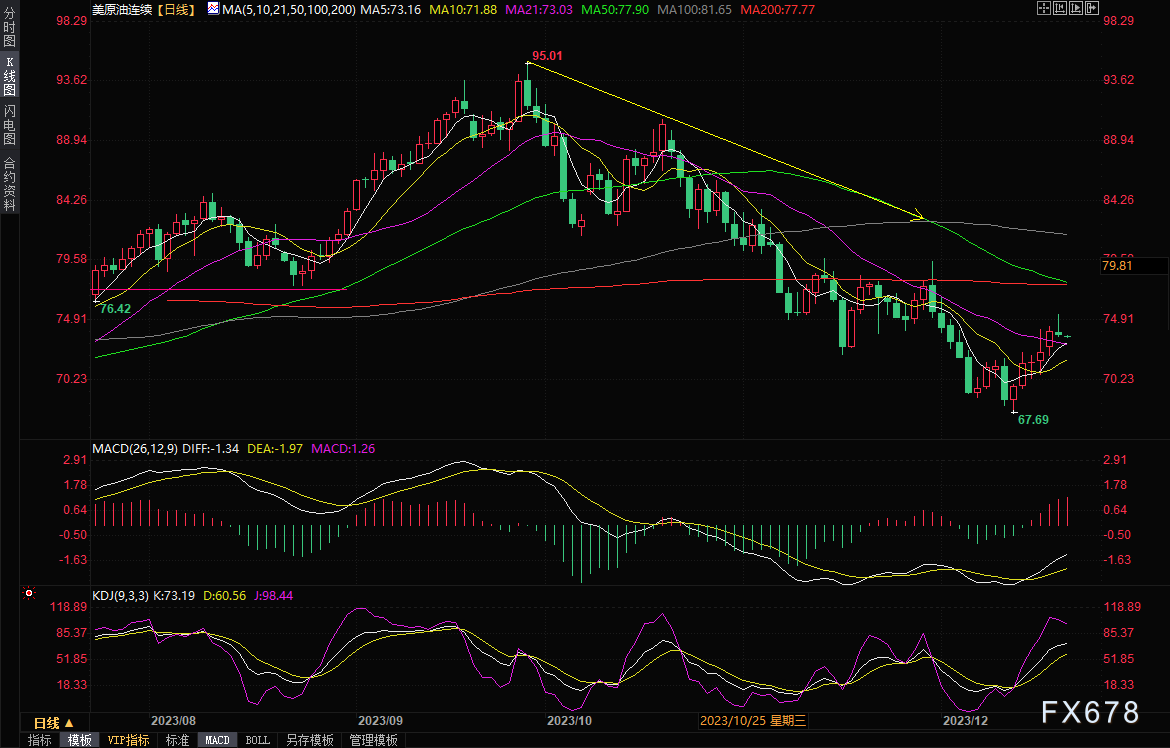
Task: Click the jump-to-start chart icon
Action: pyautogui.click(x=1061, y=8)
